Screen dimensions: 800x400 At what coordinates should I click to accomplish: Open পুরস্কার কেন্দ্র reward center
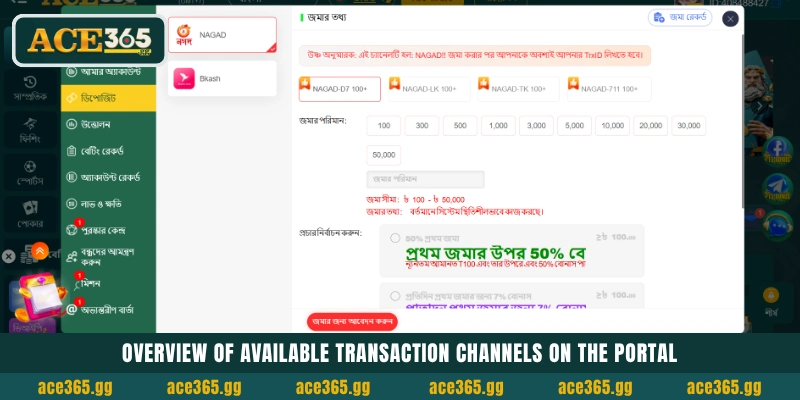pos(108,230)
